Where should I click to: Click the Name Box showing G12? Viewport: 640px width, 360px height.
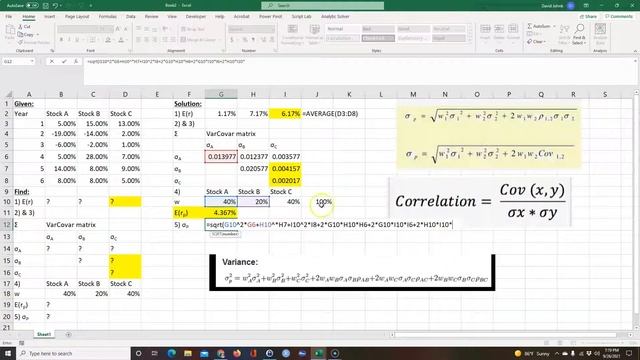coord(16,62)
